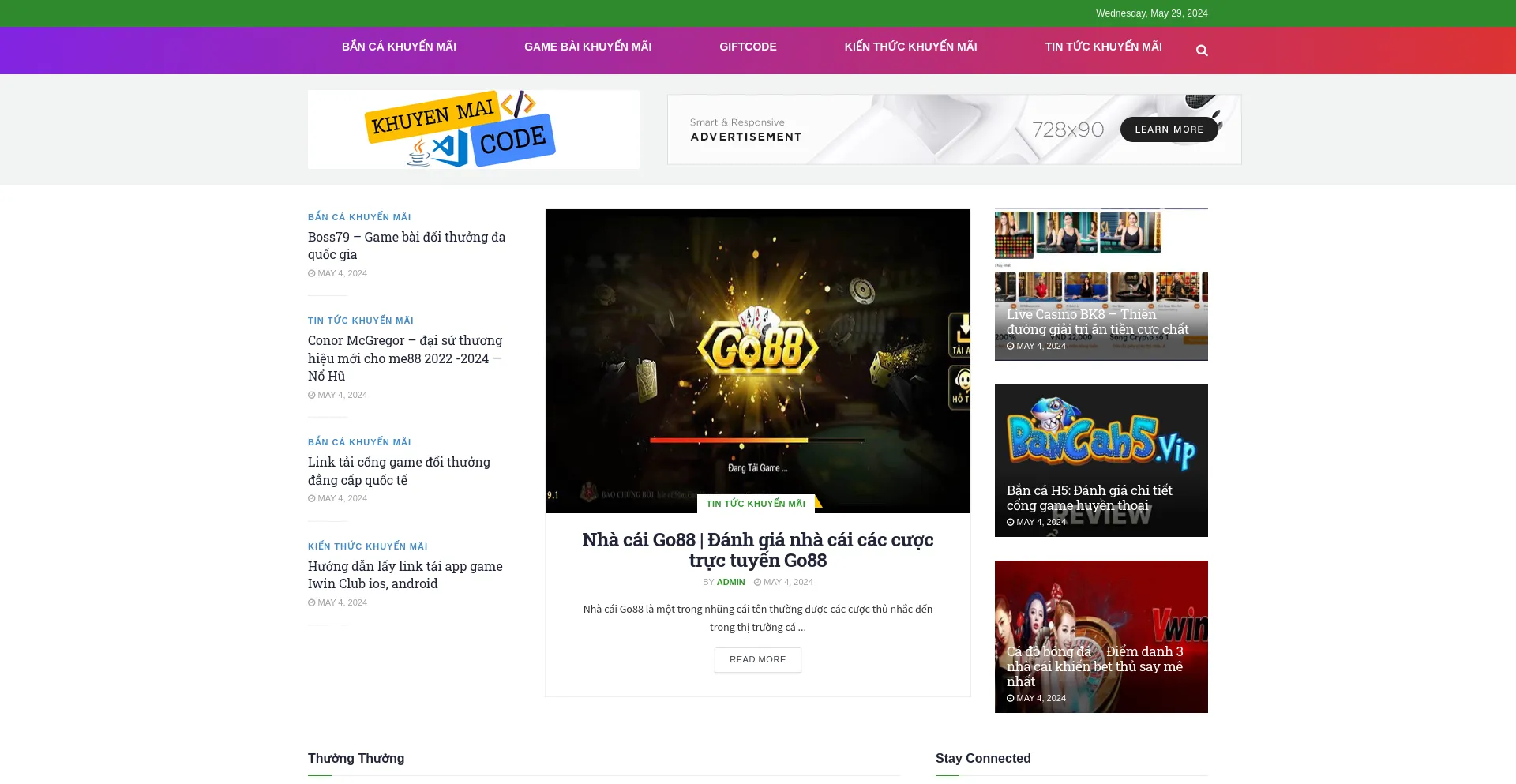Open Tin Tức Khuyến Mãi menu
This screenshot has width=1516, height=784.
(x=1103, y=47)
